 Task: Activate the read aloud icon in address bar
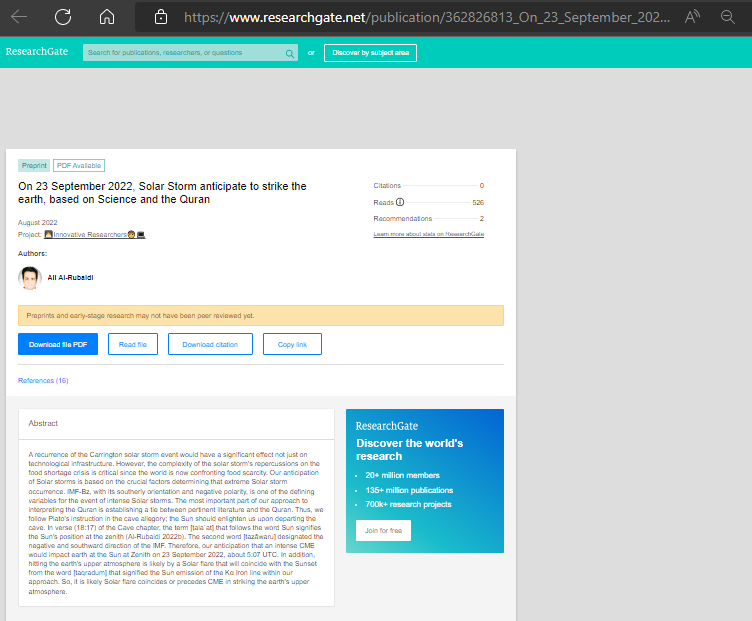(692, 17)
